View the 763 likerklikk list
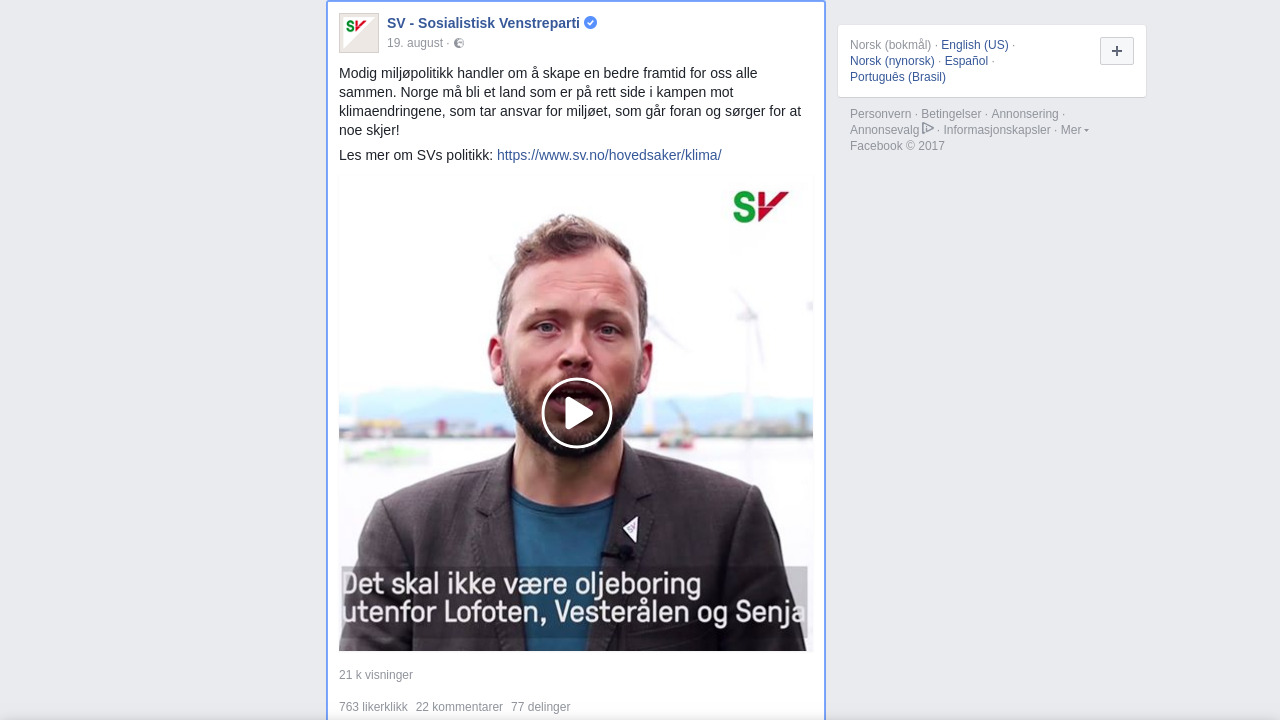The image size is (1280, 720). (373, 707)
